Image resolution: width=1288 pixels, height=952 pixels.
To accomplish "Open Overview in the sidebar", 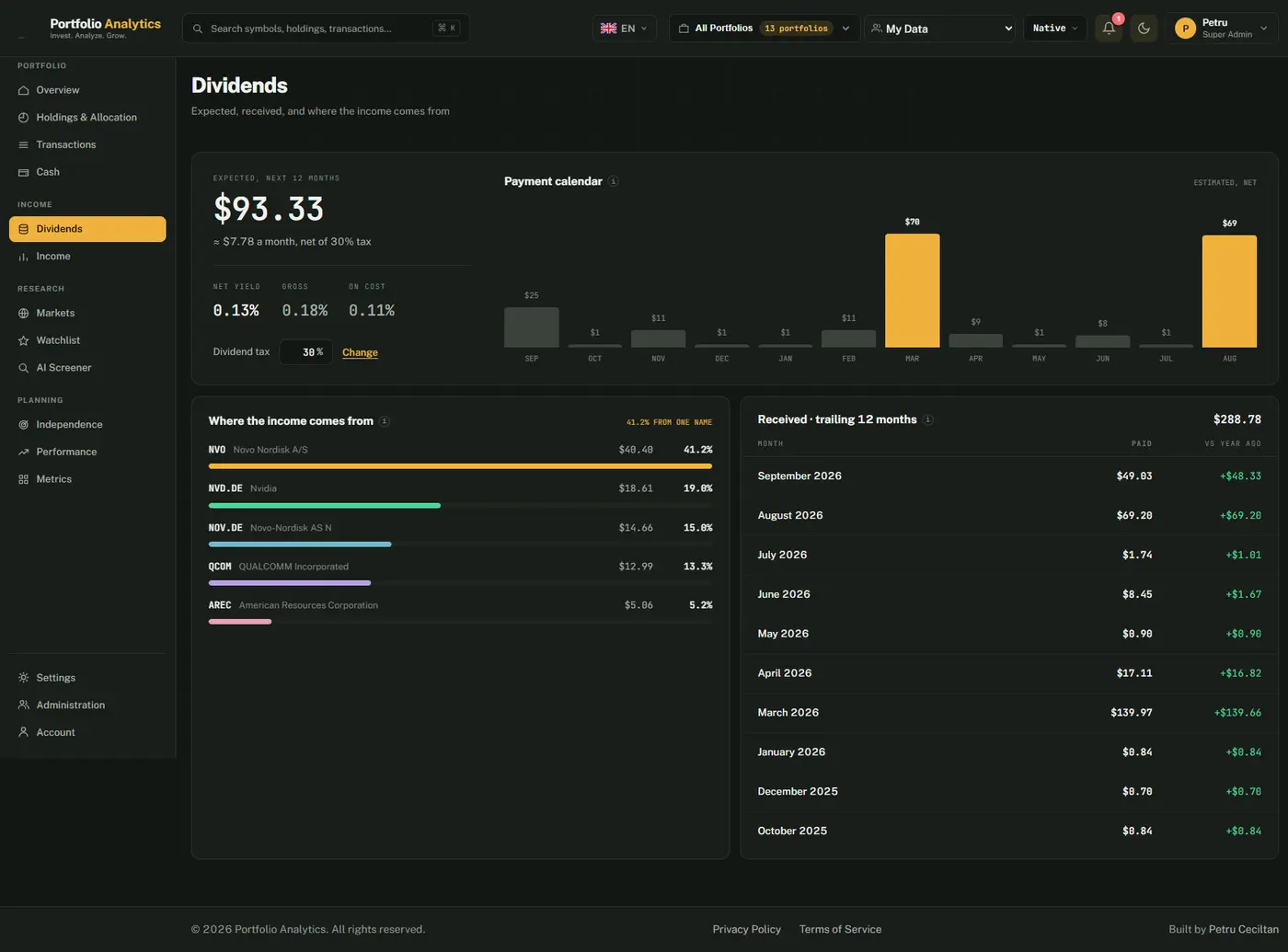I will point(87,90).
